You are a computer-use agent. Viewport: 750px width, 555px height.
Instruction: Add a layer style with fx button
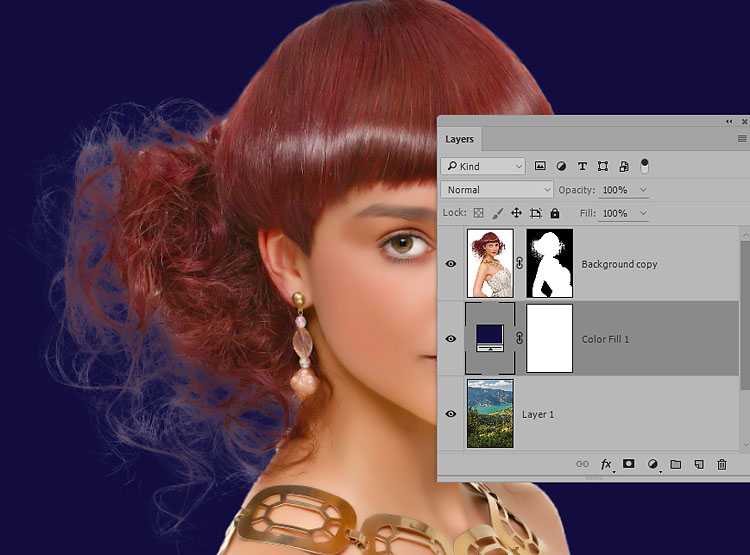pyautogui.click(x=606, y=464)
